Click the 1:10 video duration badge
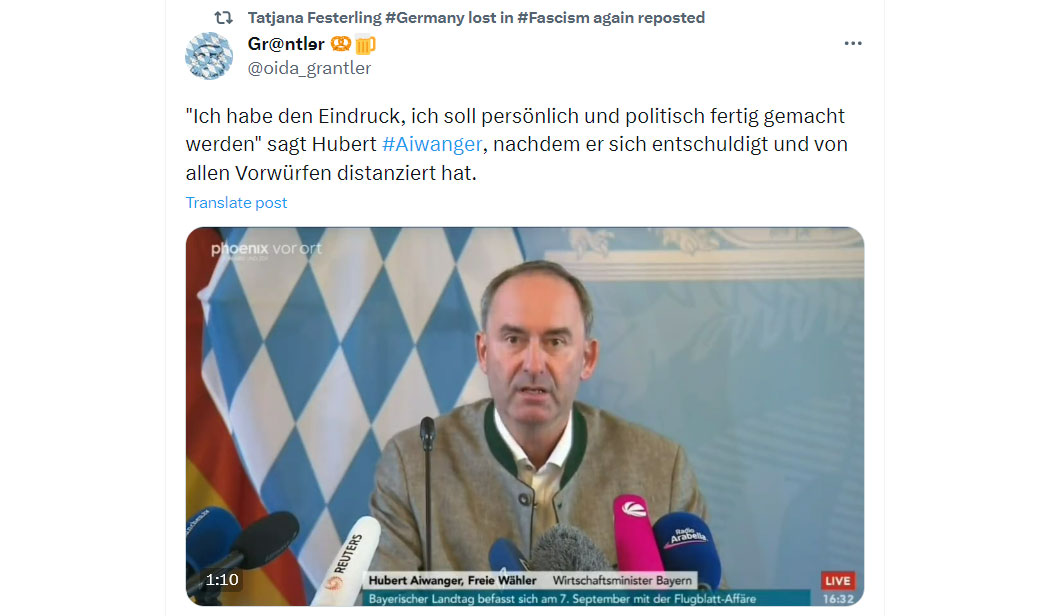The width and height of the screenshot is (1050, 616). (x=222, y=580)
